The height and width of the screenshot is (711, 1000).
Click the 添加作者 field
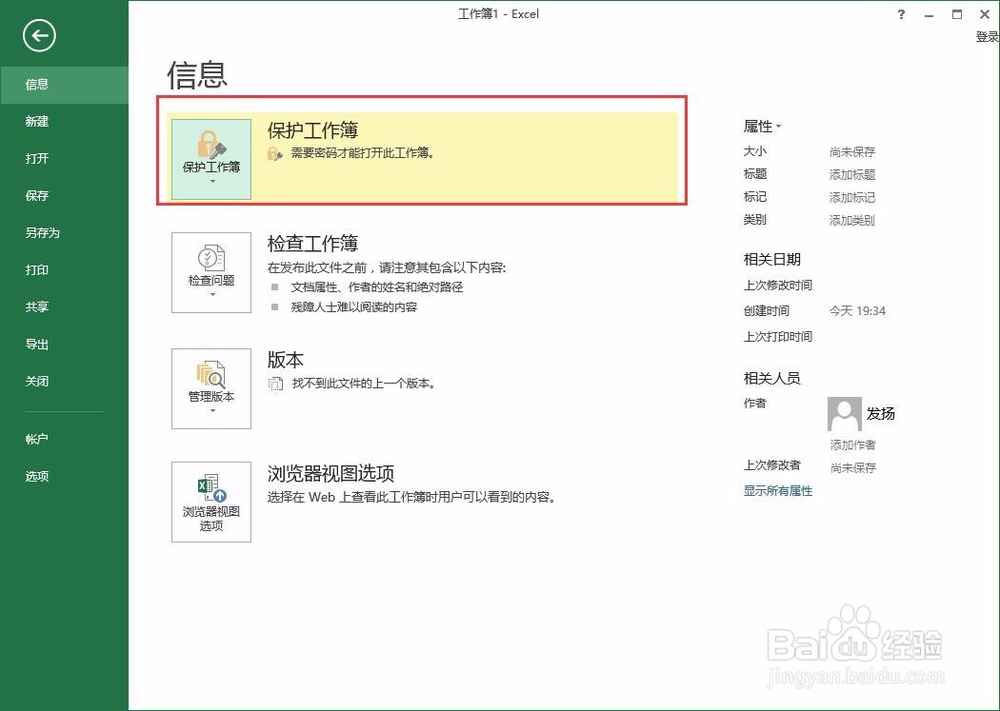click(x=853, y=444)
